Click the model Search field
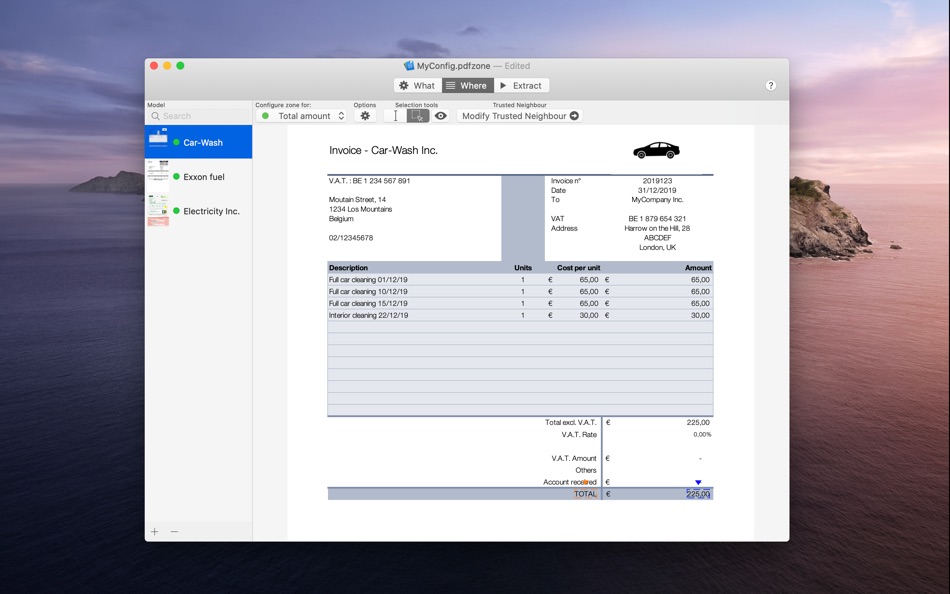950x594 pixels. [x=200, y=116]
